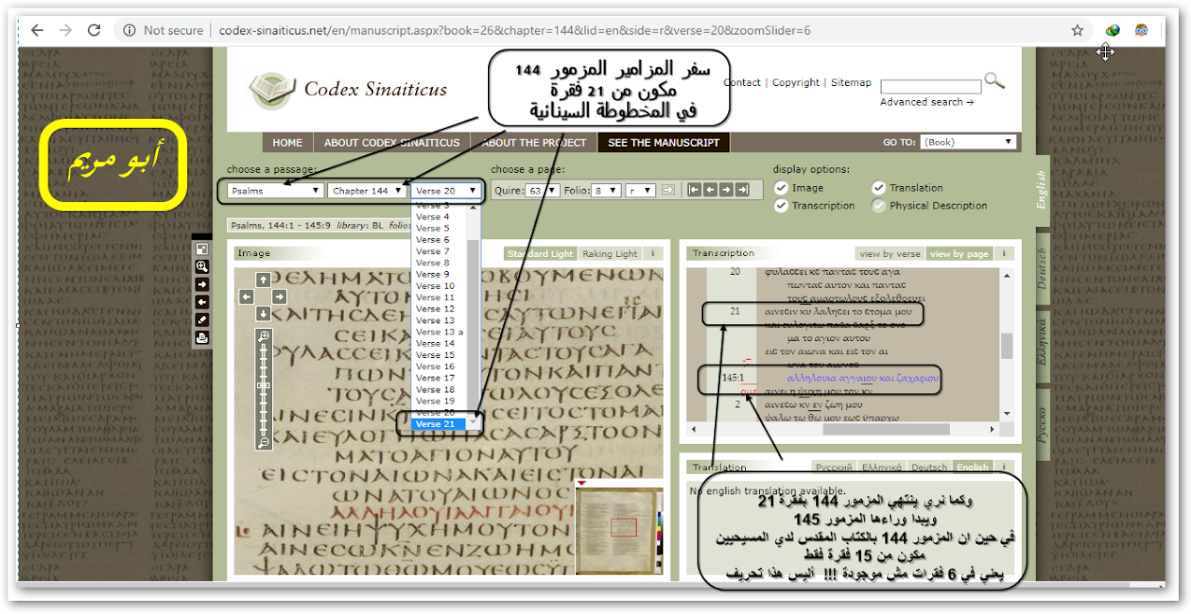Open the Folio 8 dropdown
Viewport: 1191px width, 614px height.
click(607, 191)
